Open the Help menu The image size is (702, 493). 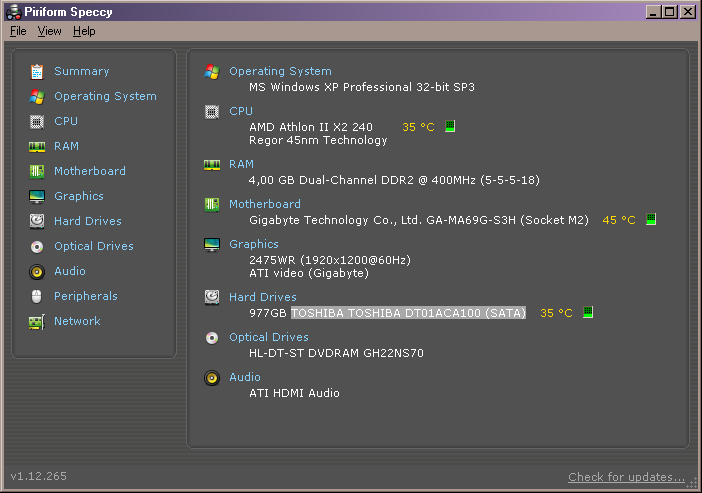tap(84, 31)
